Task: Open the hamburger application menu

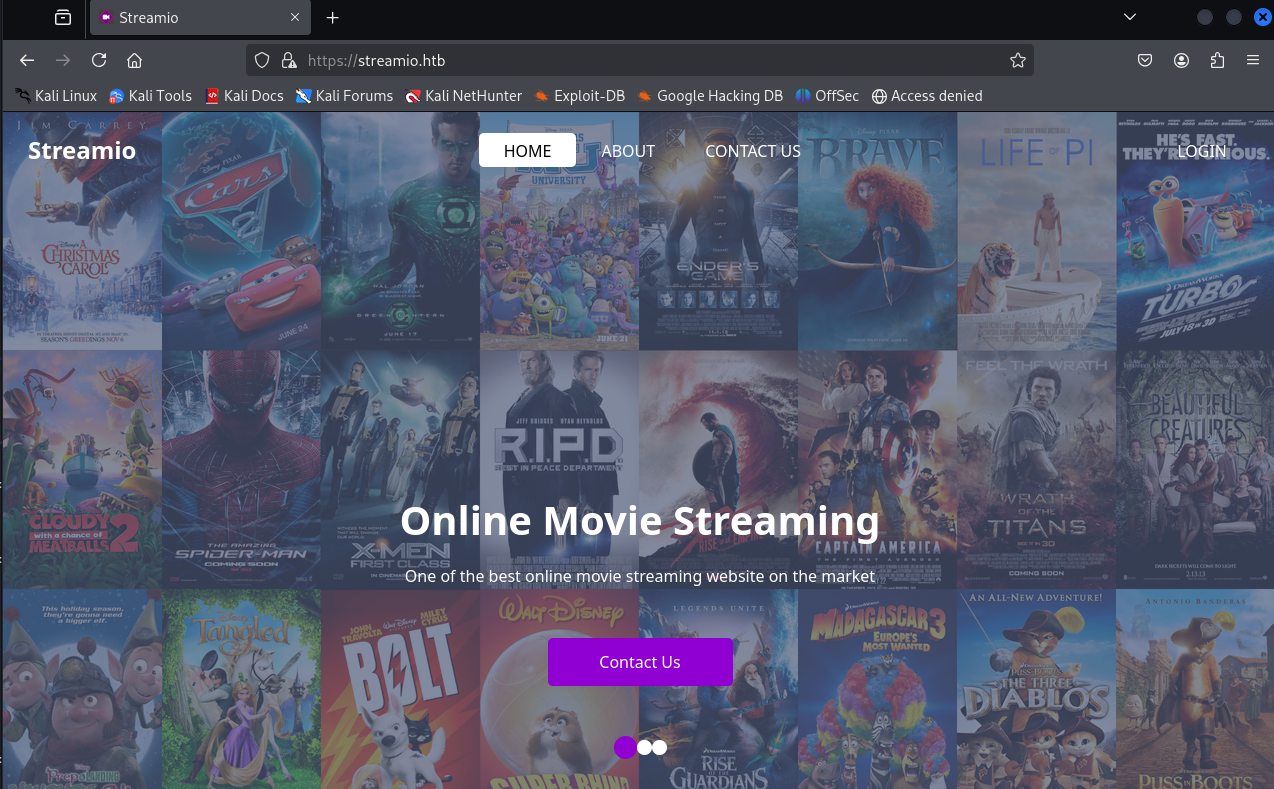Action: tap(1253, 61)
